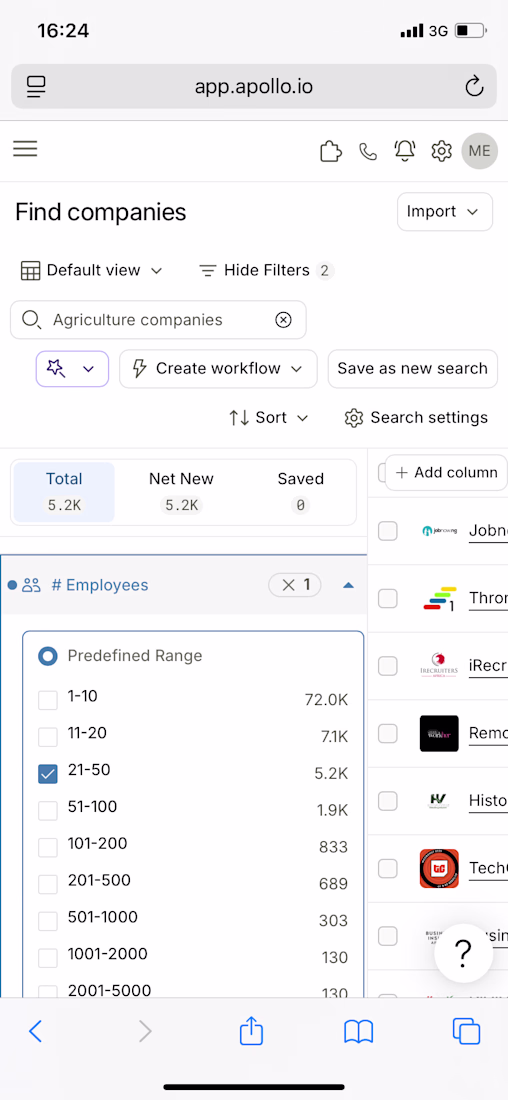Open the phone dialer icon

point(368,151)
